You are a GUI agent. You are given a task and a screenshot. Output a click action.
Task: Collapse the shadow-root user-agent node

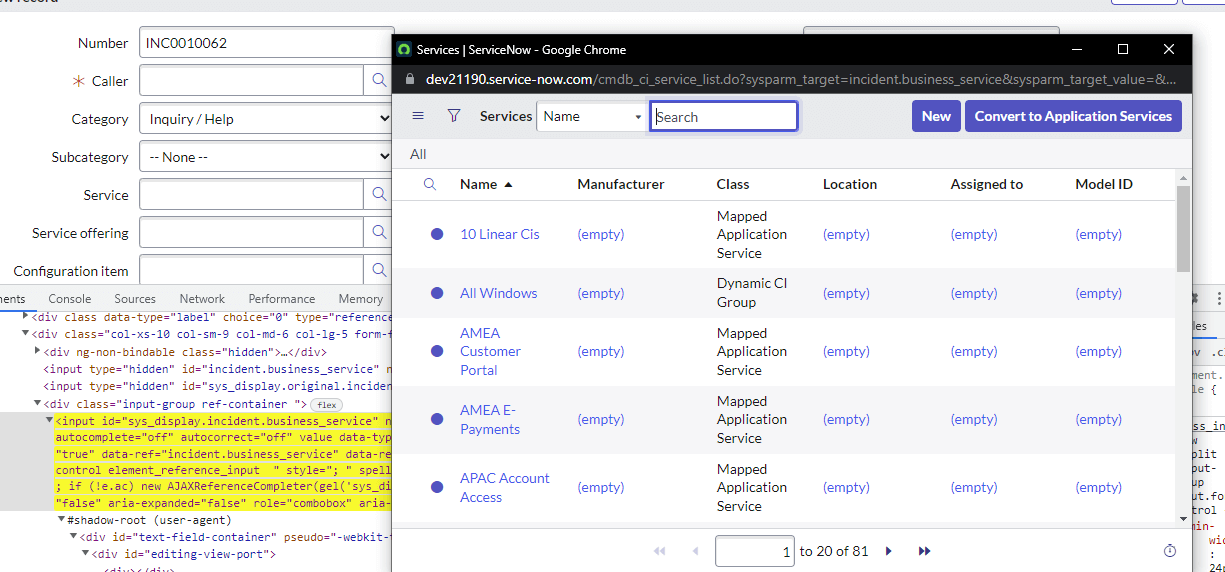pos(62,520)
